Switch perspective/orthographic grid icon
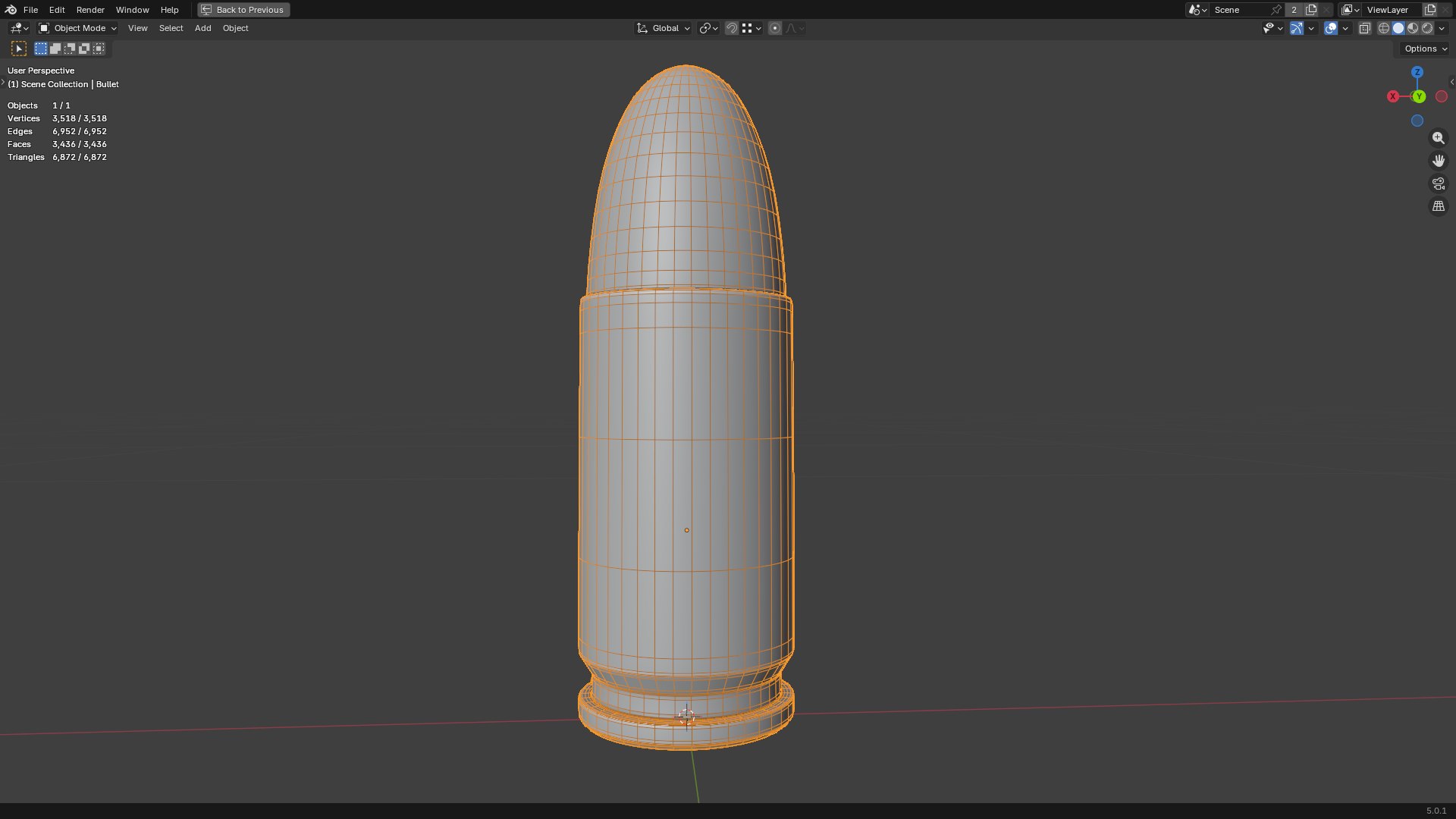Image resolution: width=1456 pixels, height=819 pixels. [x=1438, y=206]
